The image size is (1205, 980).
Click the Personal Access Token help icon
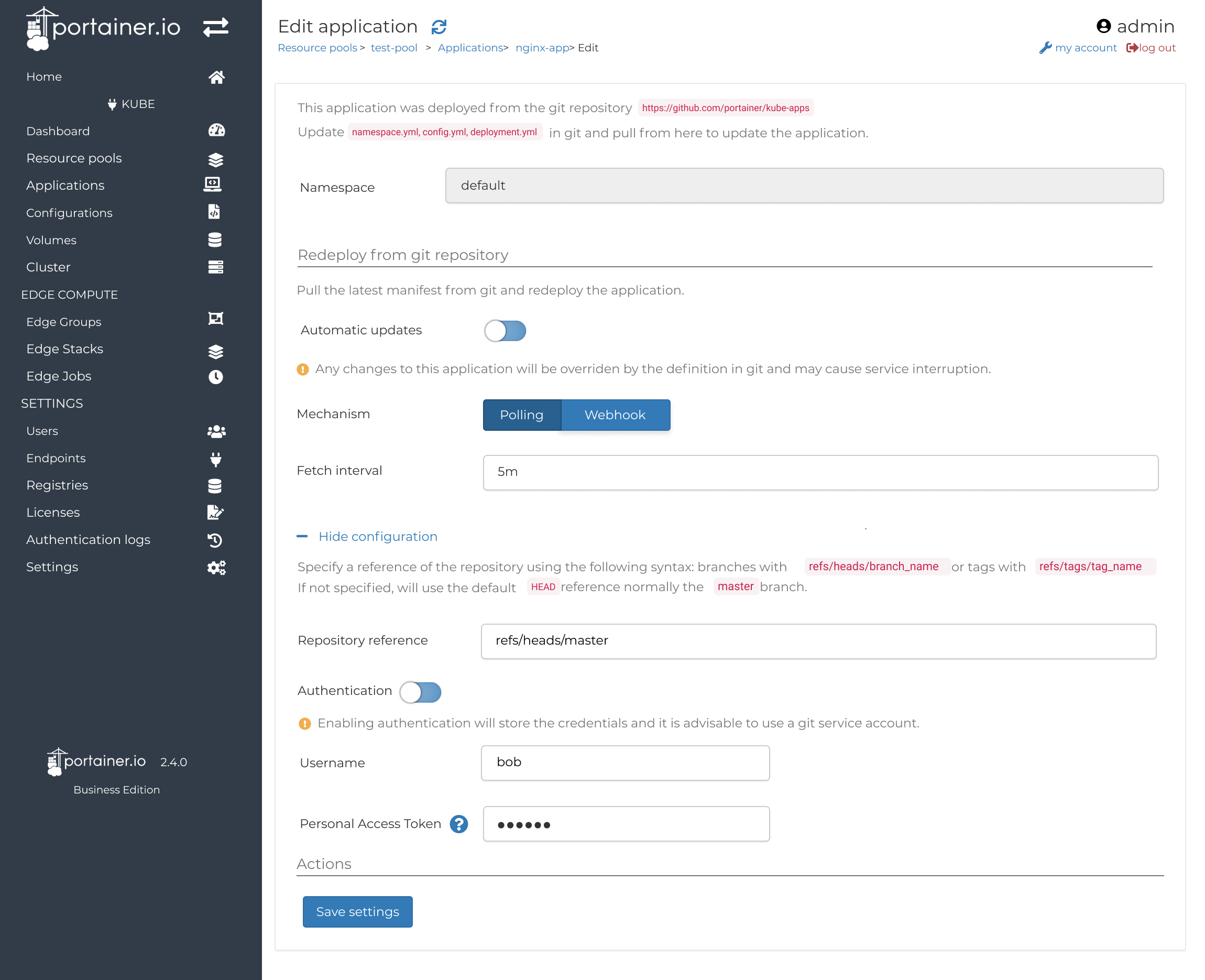pos(459,824)
